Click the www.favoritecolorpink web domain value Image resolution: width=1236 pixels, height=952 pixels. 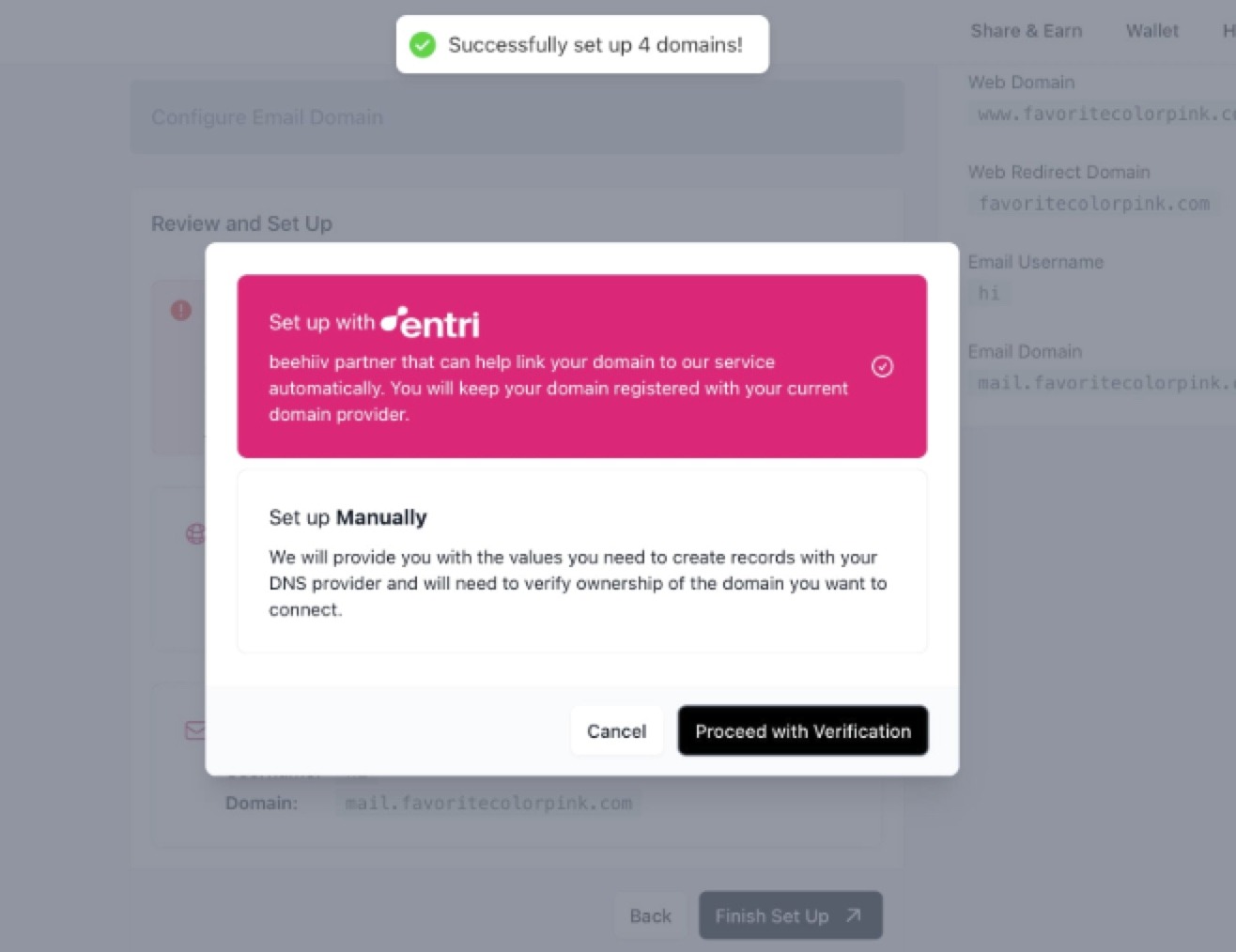click(1105, 114)
